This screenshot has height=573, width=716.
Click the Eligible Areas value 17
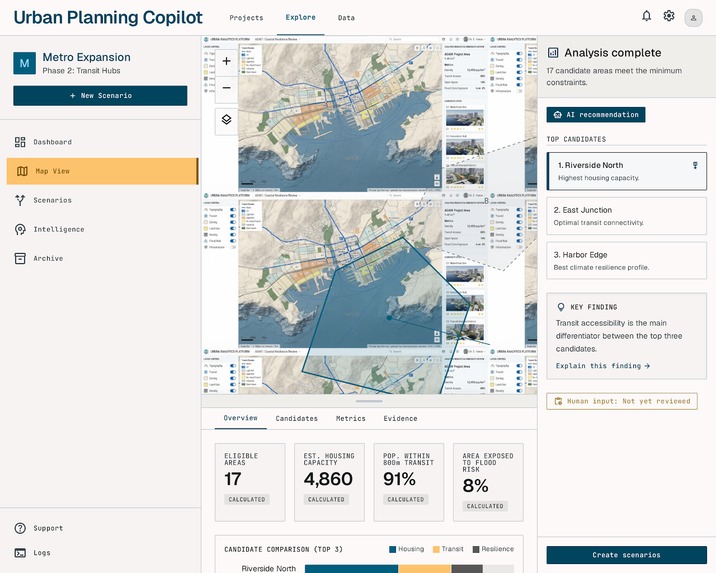pos(232,479)
